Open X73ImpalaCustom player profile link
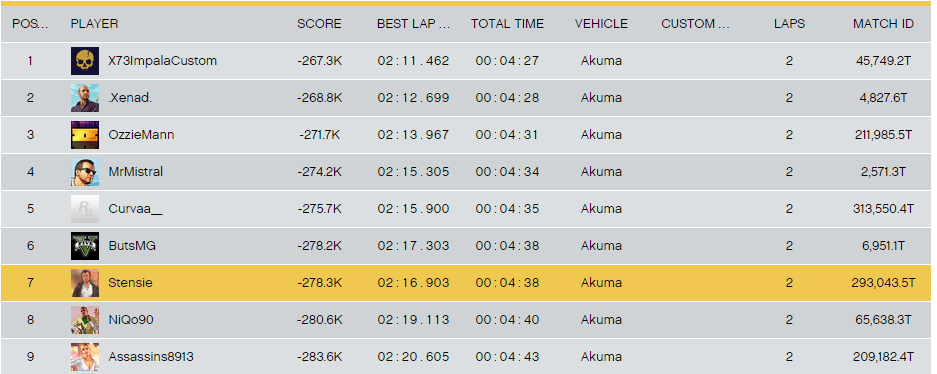 tap(163, 61)
